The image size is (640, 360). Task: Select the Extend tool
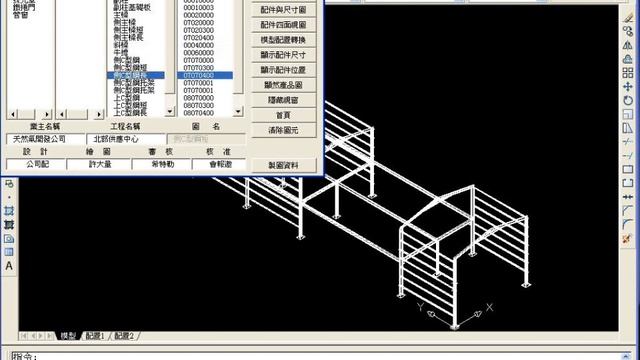[628, 156]
